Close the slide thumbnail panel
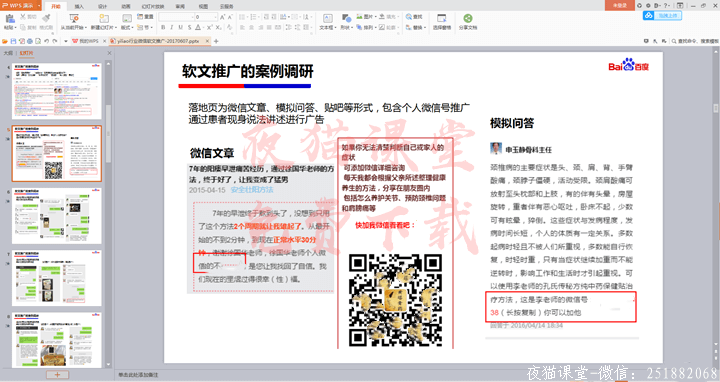Image resolution: width=720 pixels, height=382 pixels. (109, 53)
